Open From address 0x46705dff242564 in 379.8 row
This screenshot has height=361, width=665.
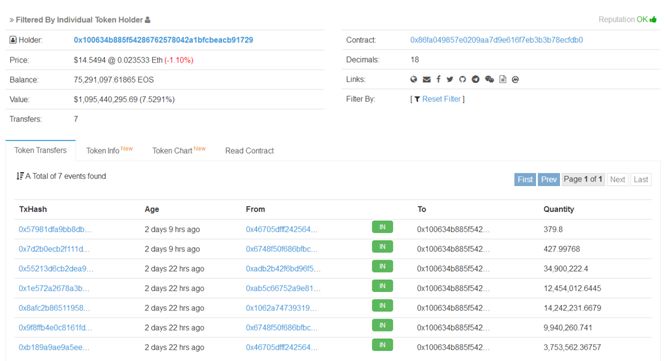click(x=281, y=229)
